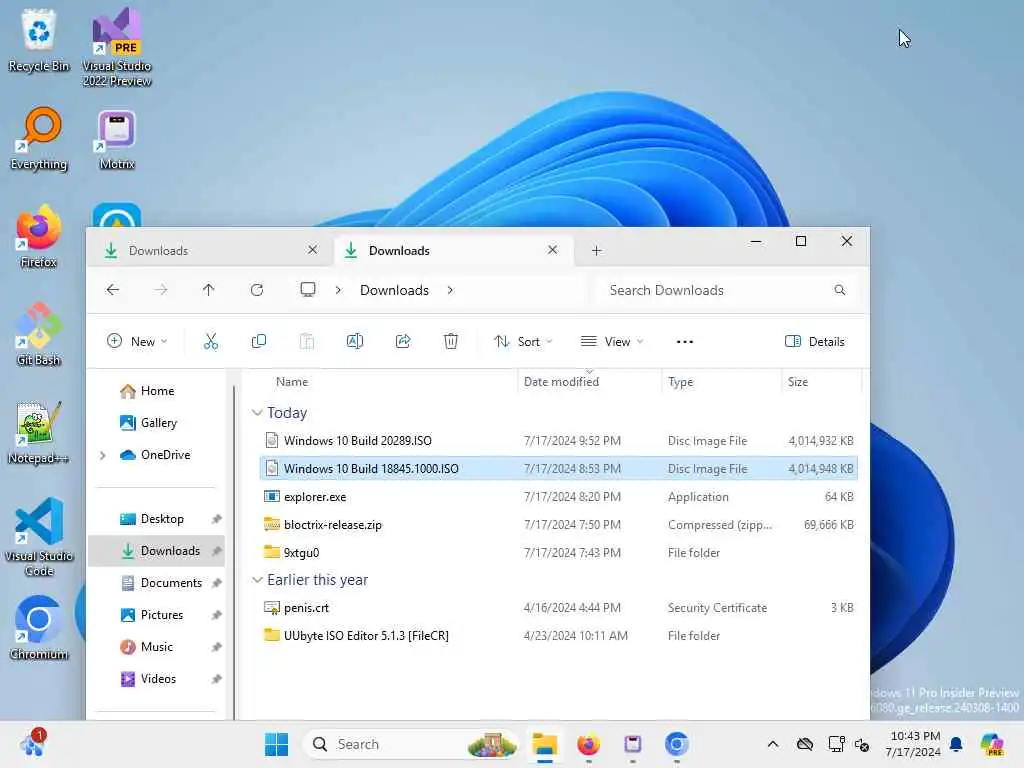The height and width of the screenshot is (768, 1024).
Task: Toggle the Details pane button
Action: point(814,342)
